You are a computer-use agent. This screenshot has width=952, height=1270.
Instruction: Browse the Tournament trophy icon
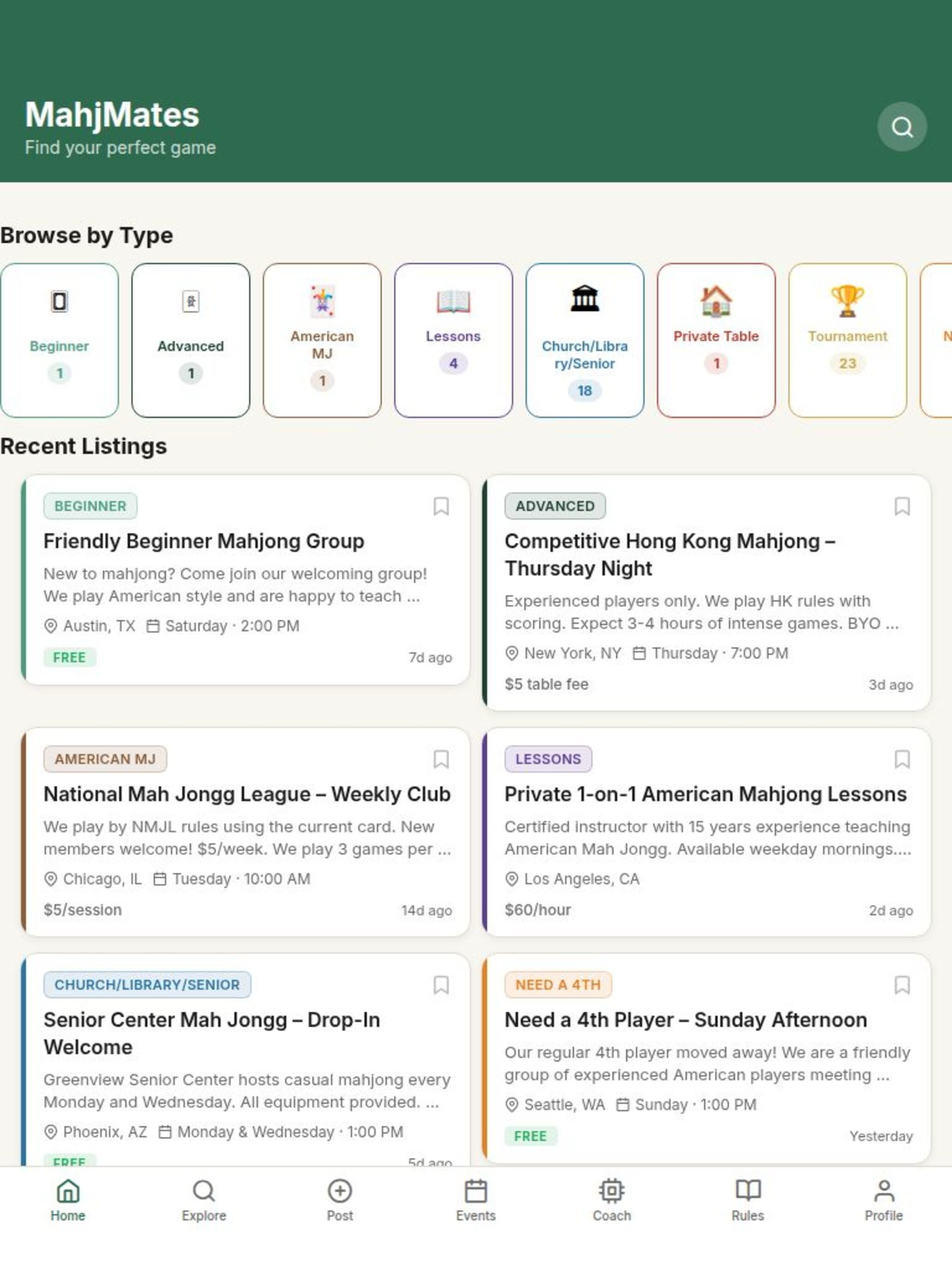point(847,301)
